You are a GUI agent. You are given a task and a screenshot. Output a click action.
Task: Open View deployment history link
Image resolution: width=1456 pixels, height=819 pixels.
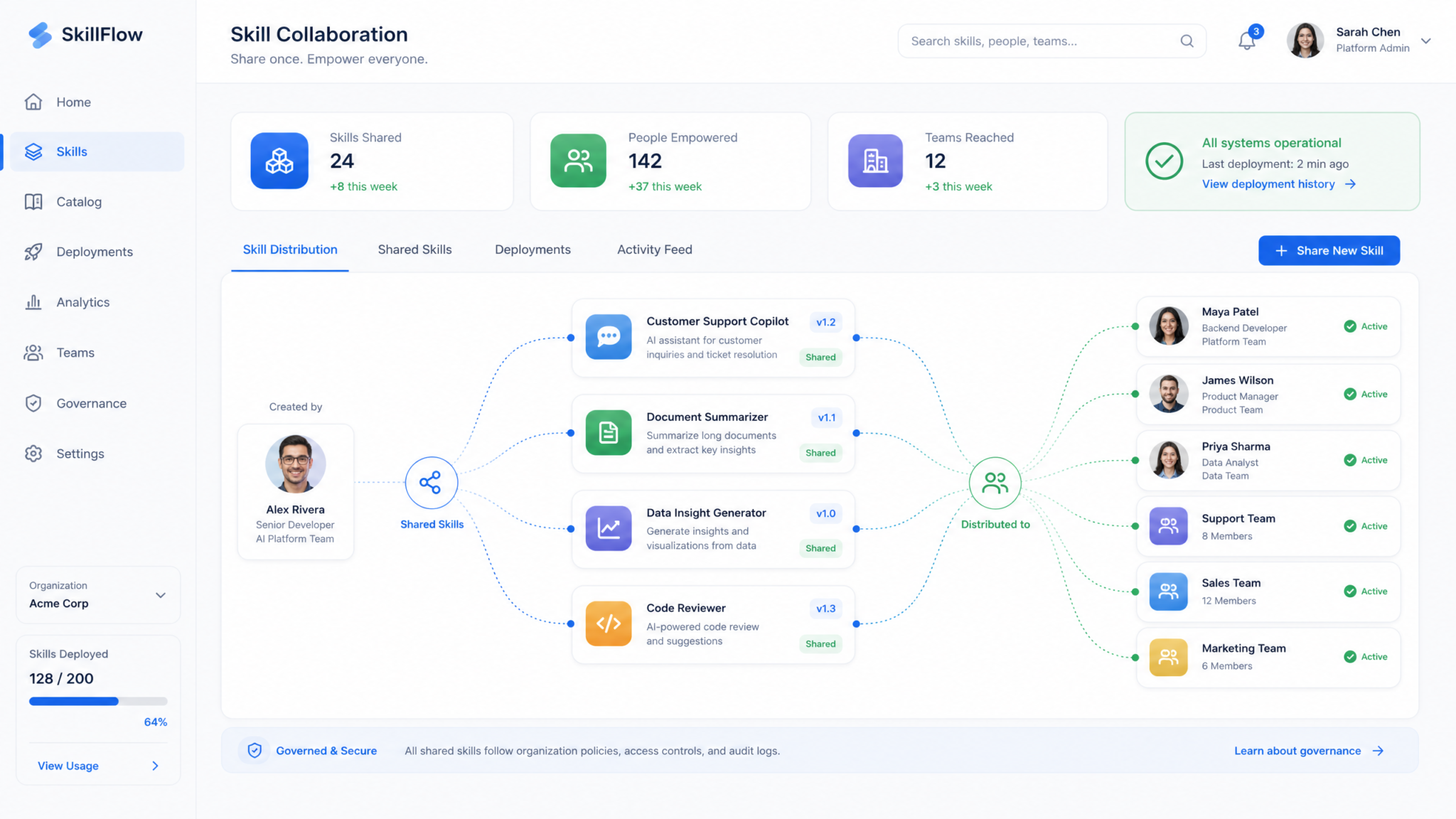click(1279, 184)
